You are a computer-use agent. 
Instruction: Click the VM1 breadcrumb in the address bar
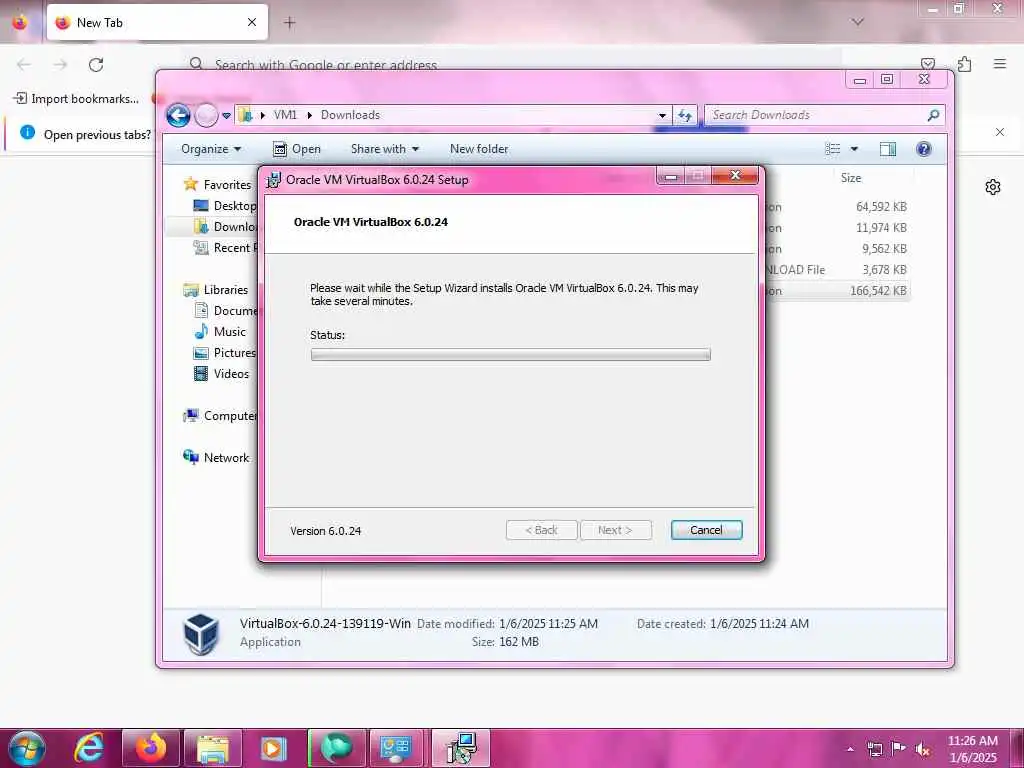285,115
